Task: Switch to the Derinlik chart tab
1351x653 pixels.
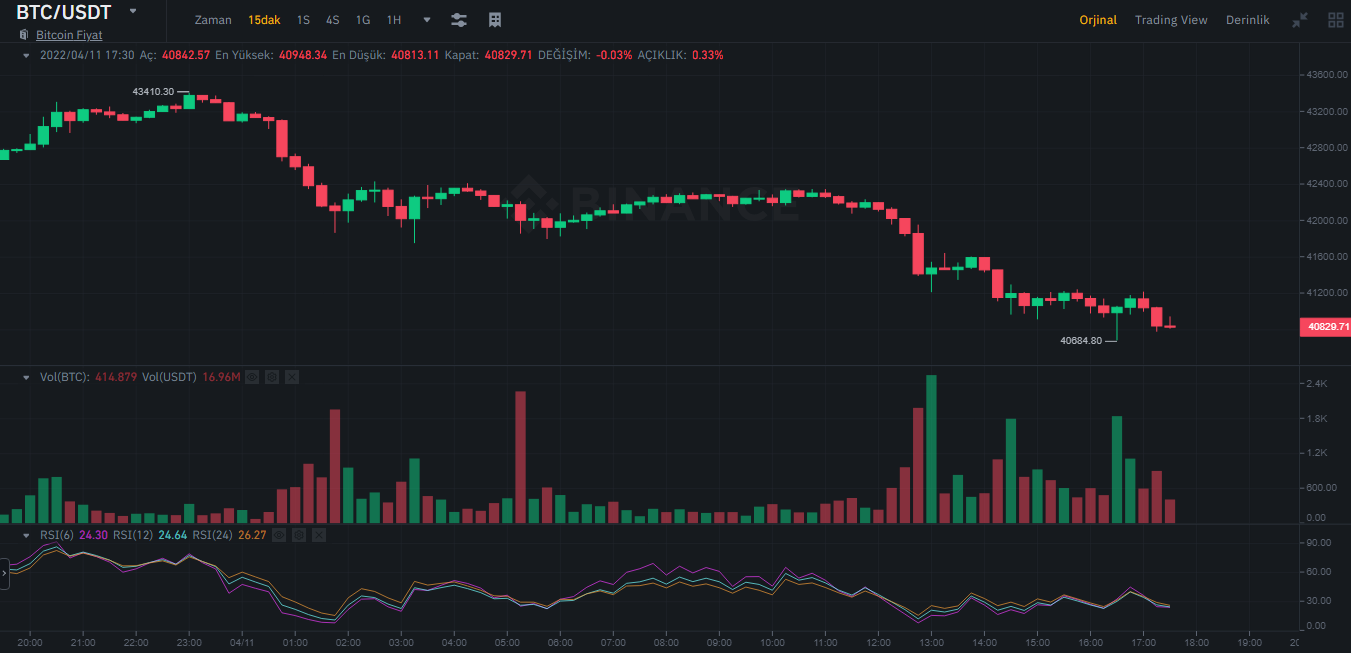Action: [1247, 20]
